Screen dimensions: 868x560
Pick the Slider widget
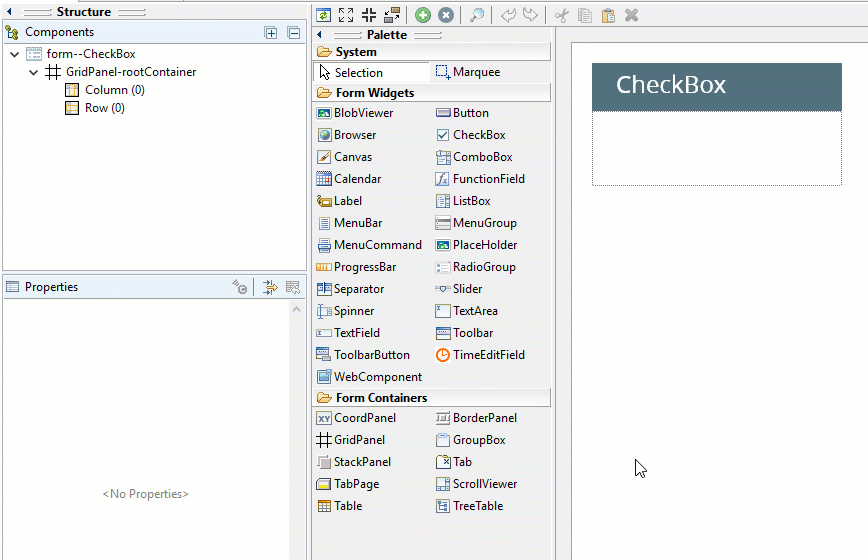click(x=459, y=289)
